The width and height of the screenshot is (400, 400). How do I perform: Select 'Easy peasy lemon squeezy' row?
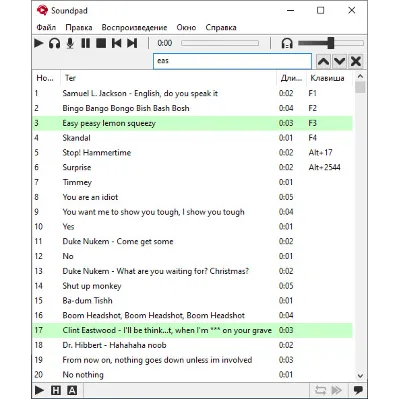coord(192,123)
